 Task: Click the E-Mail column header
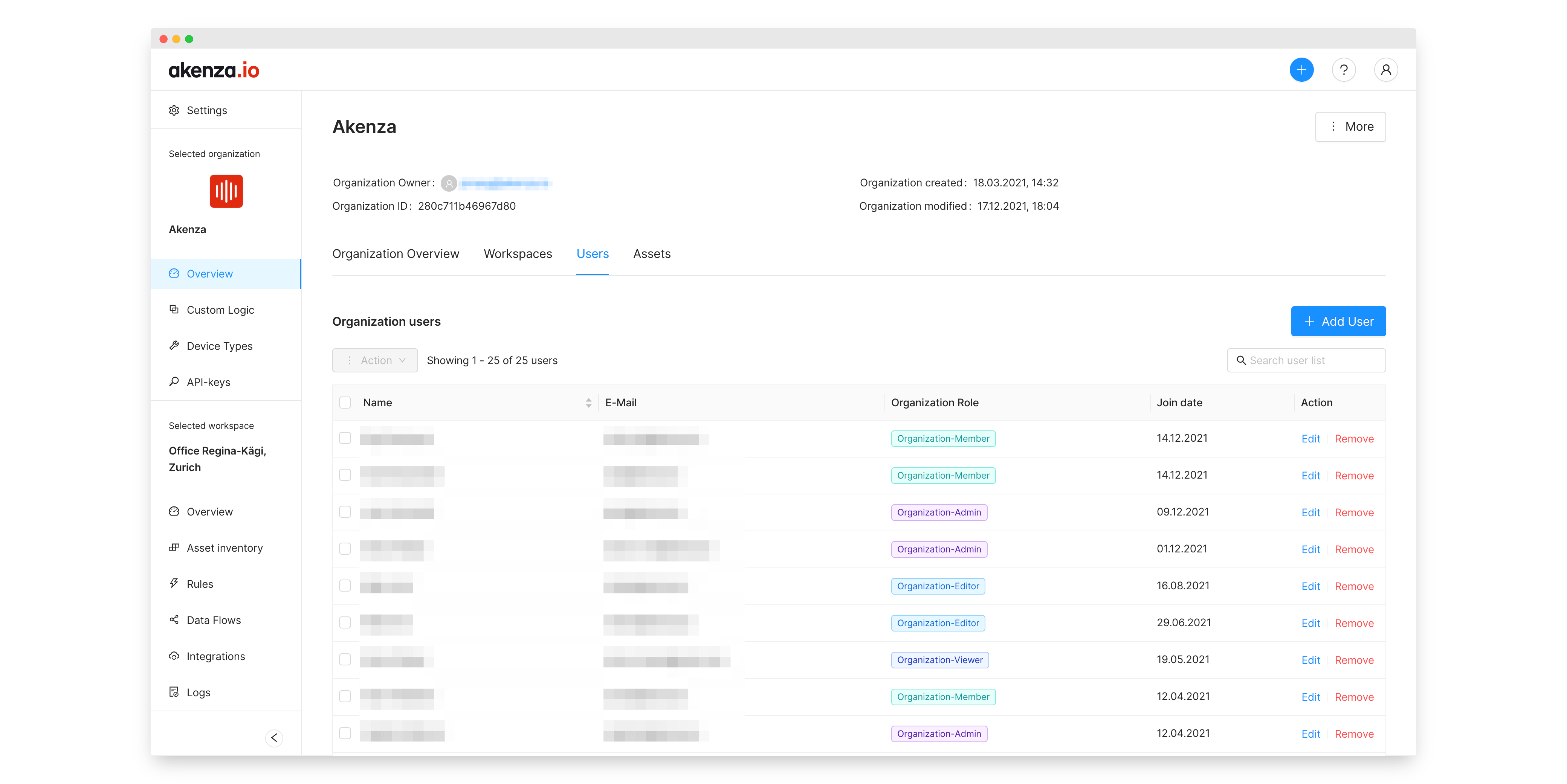620,403
